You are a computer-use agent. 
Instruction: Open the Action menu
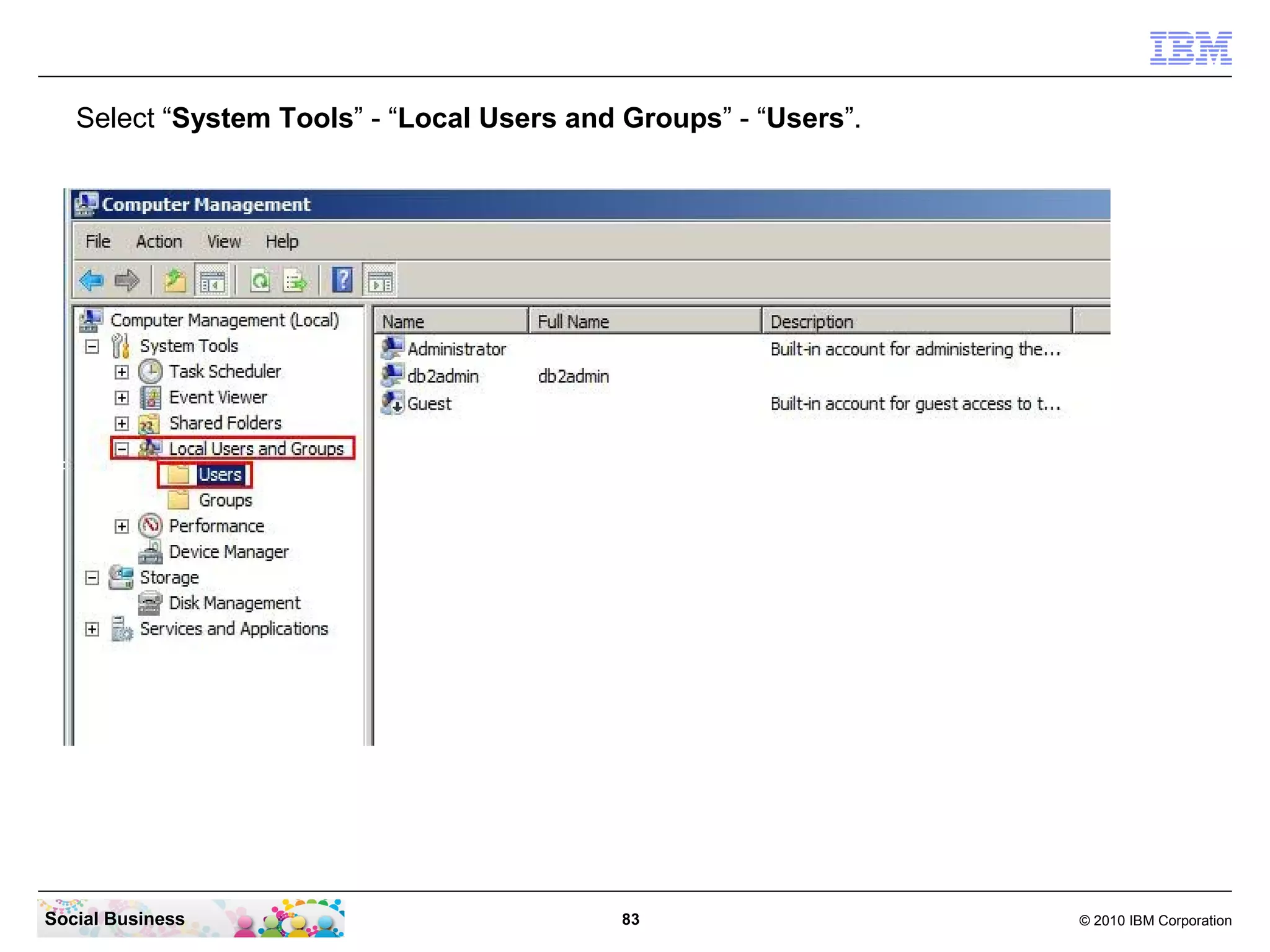(159, 241)
